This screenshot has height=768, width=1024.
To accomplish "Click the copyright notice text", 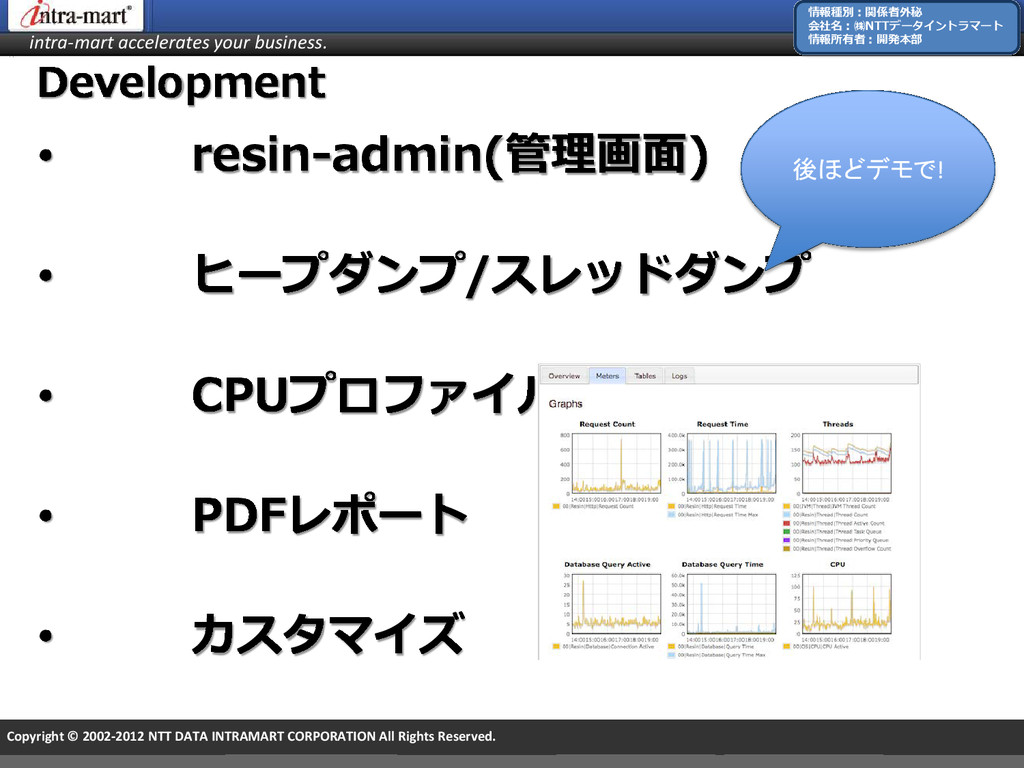I will [x=251, y=737].
